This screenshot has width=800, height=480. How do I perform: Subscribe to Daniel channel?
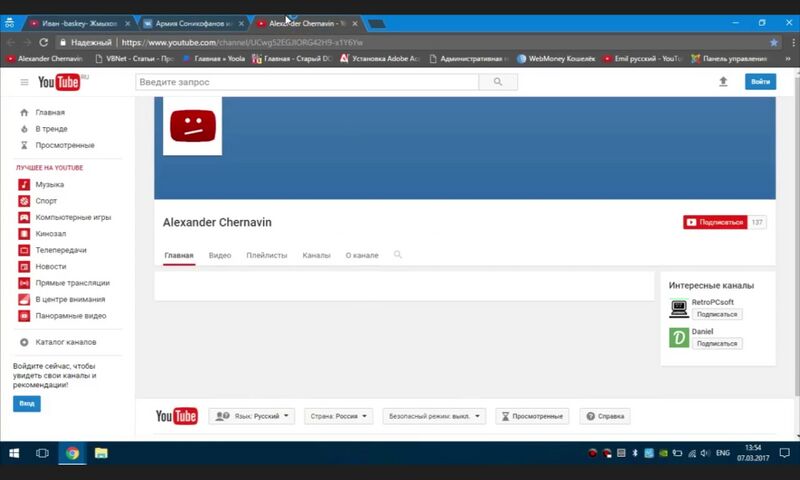tap(717, 343)
